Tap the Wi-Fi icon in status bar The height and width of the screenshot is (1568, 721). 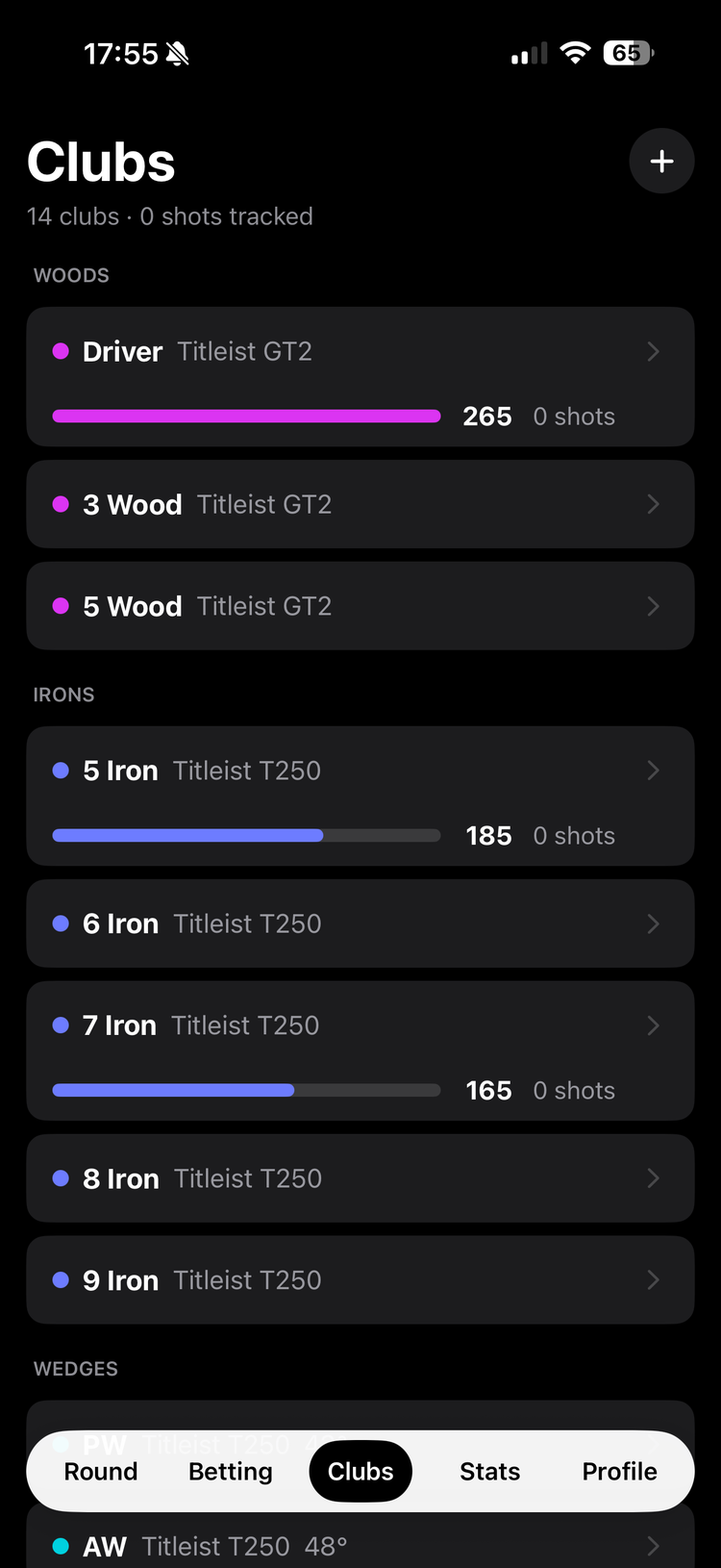[x=575, y=53]
